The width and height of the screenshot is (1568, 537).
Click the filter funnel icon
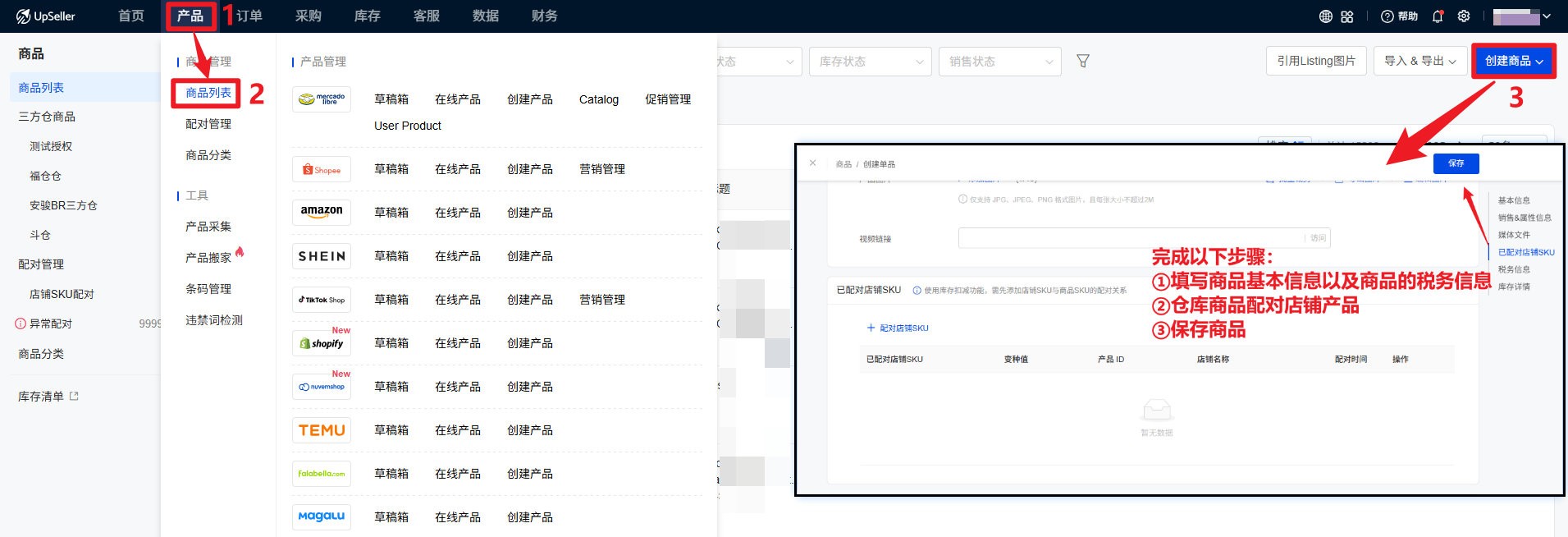coord(1083,61)
